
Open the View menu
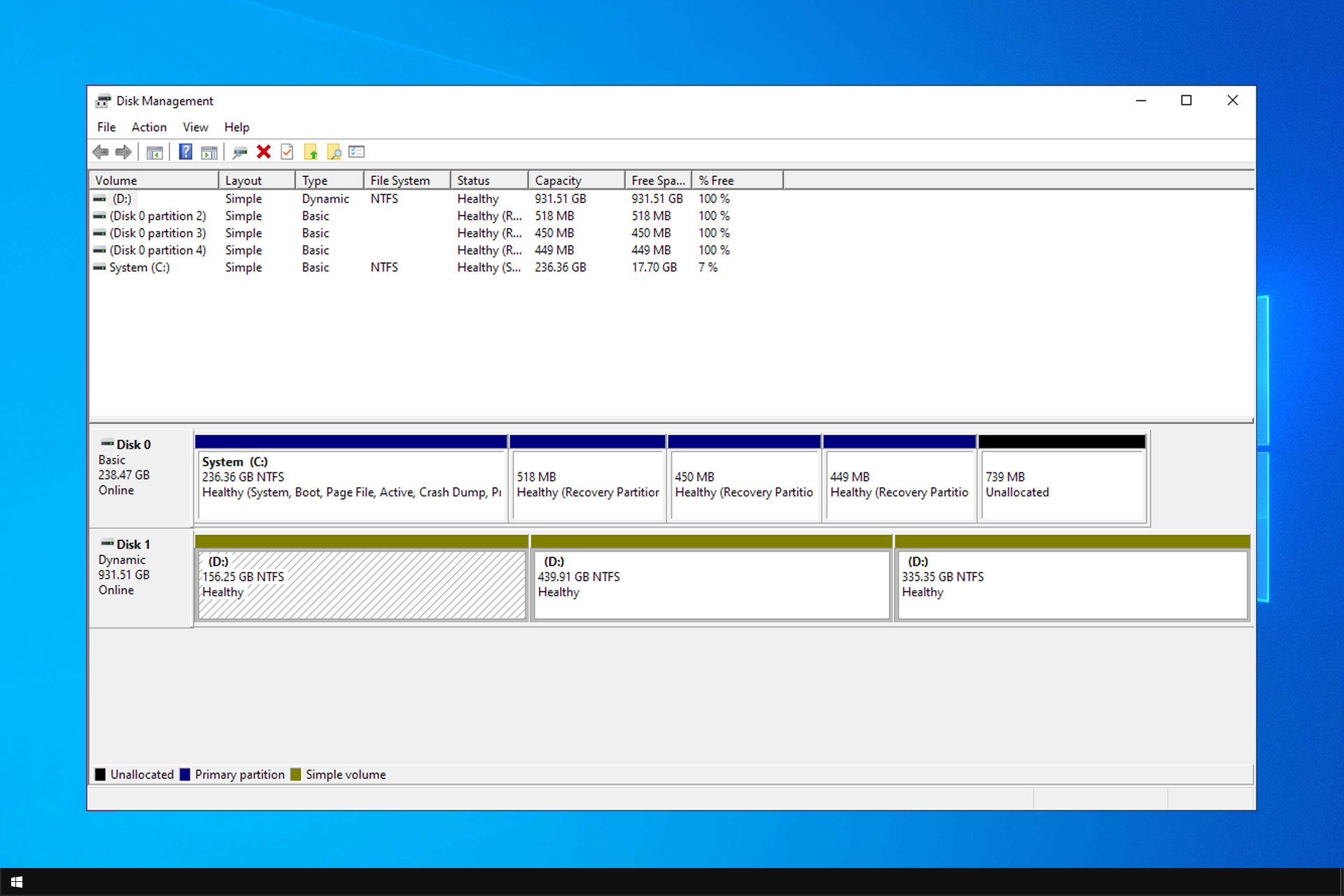[195, 127]
